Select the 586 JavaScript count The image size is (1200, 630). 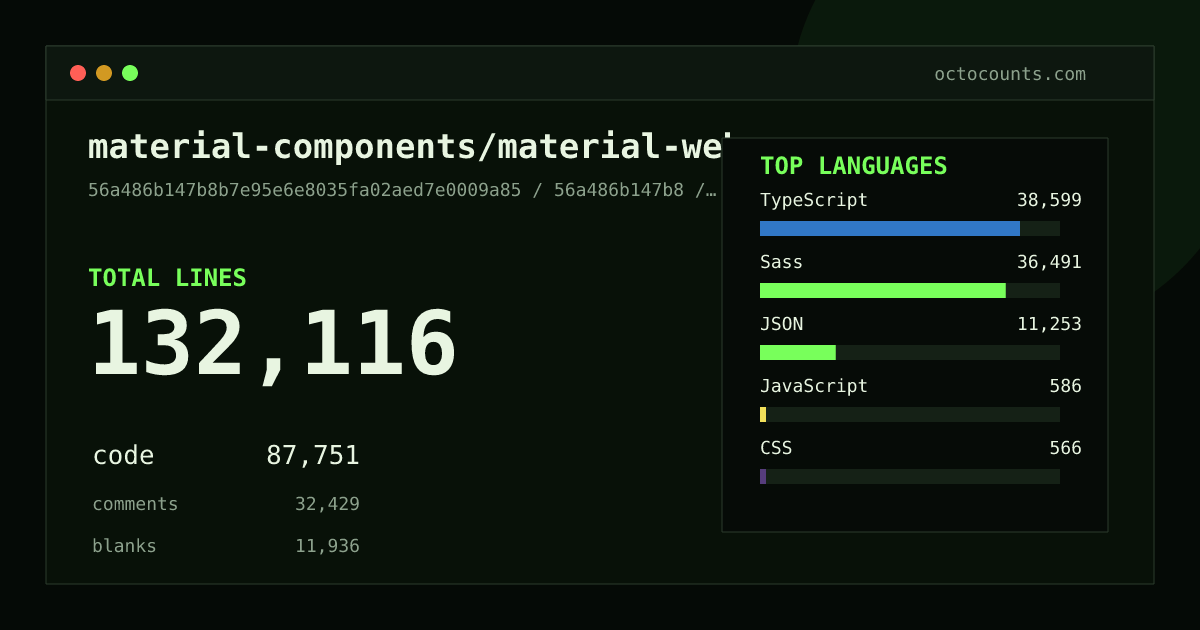(x=1065, y=386)
